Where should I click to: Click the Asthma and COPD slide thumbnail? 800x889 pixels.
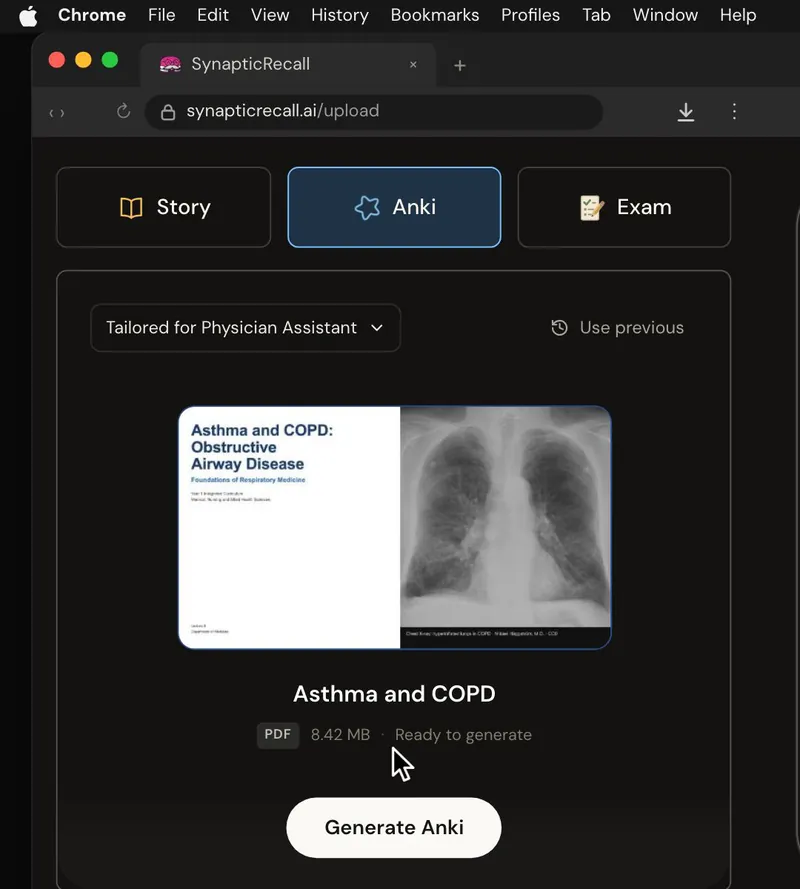395,527
